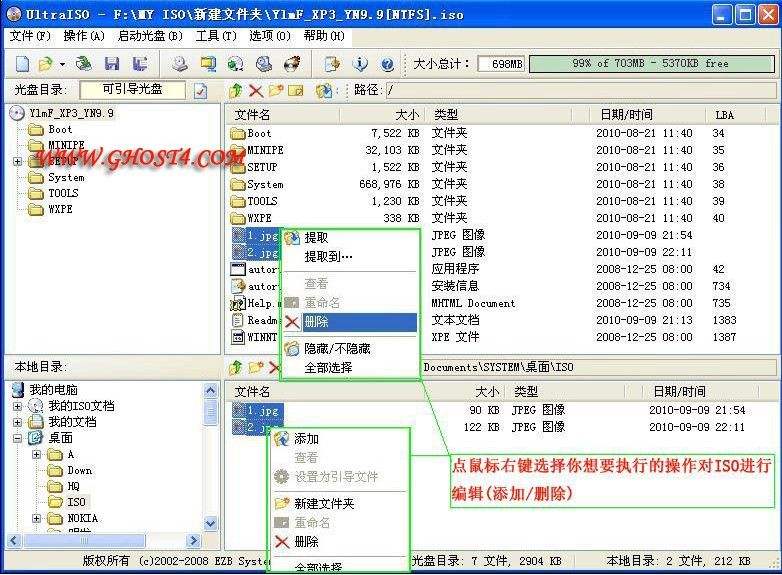The width and height of the screenshot is (782, 575).
Task: Click local tree scrollbar down arrow
Action: point(210,523)
